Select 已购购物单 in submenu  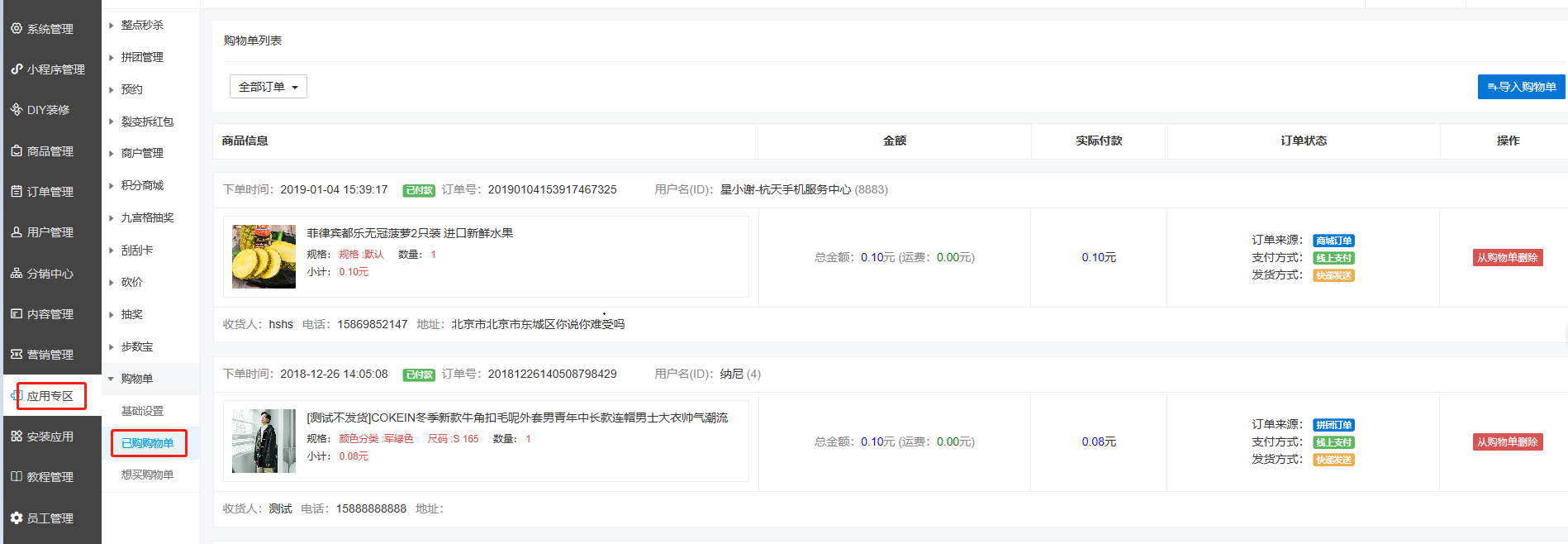148,443
